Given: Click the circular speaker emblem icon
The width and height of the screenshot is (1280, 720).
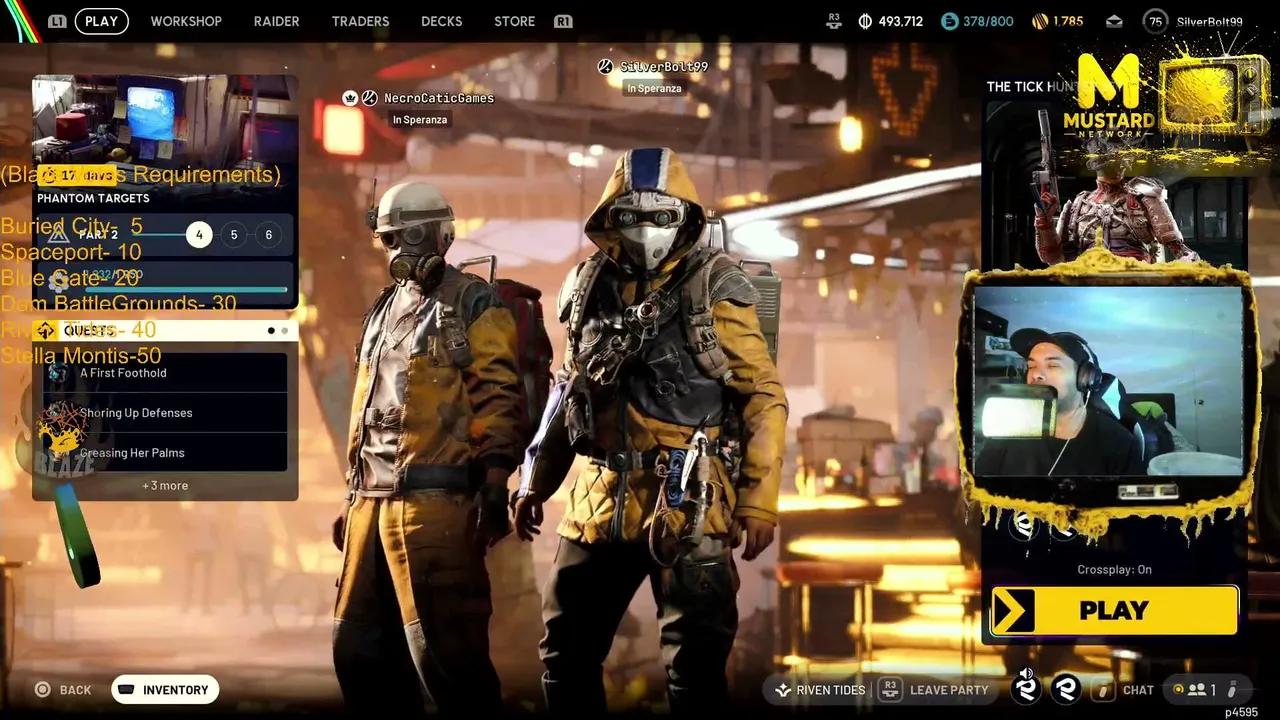Looking at the screenshot, I should [x=1026, y=687].
